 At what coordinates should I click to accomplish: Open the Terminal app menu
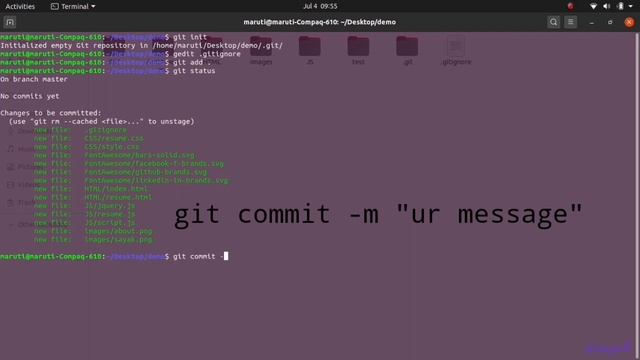coord(73,6)
